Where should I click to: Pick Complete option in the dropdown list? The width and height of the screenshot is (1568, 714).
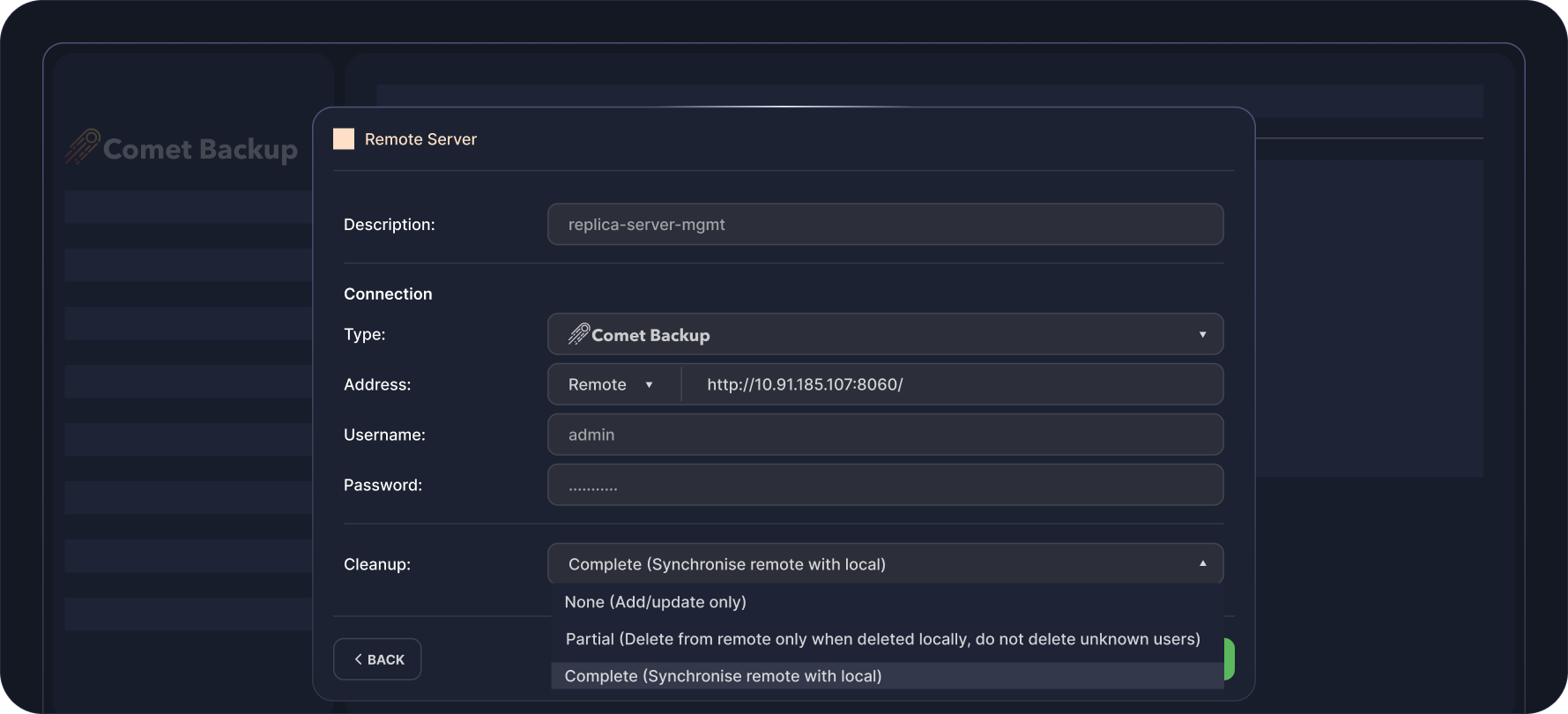tap(723, 676)
